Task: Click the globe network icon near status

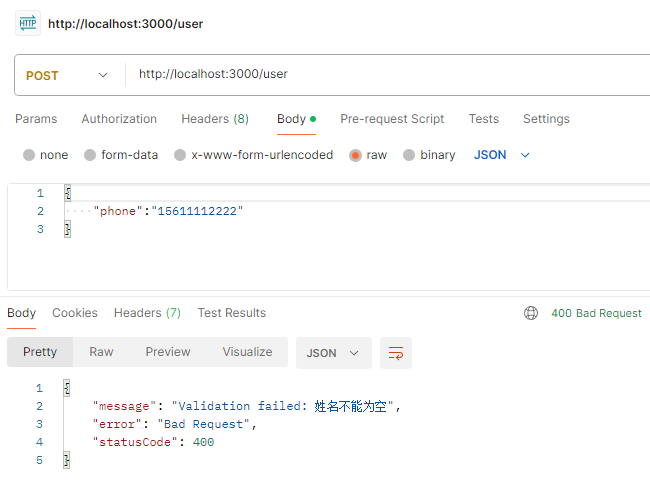Action: pyautogui.click(x=531, y=313)
